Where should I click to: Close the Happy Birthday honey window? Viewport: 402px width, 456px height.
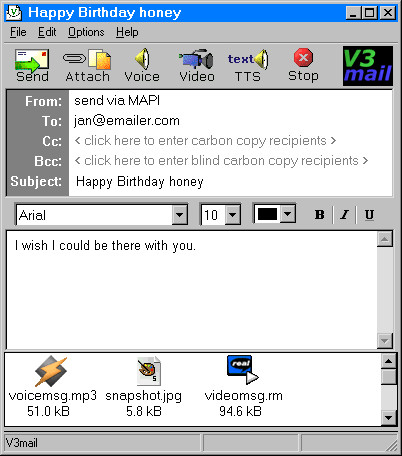coord(388,13)
